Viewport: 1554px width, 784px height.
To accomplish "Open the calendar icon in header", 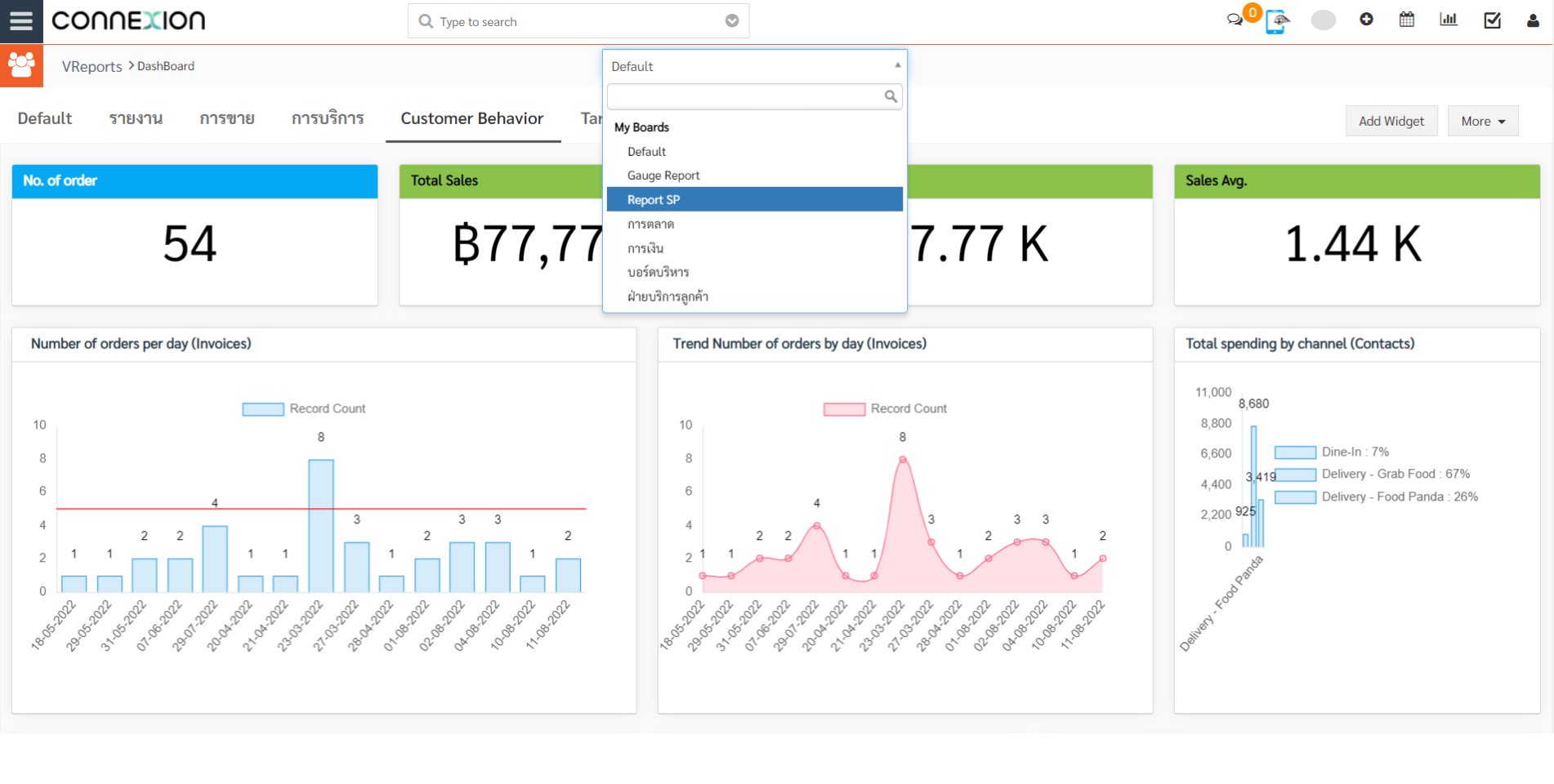I will point(1407,20).
